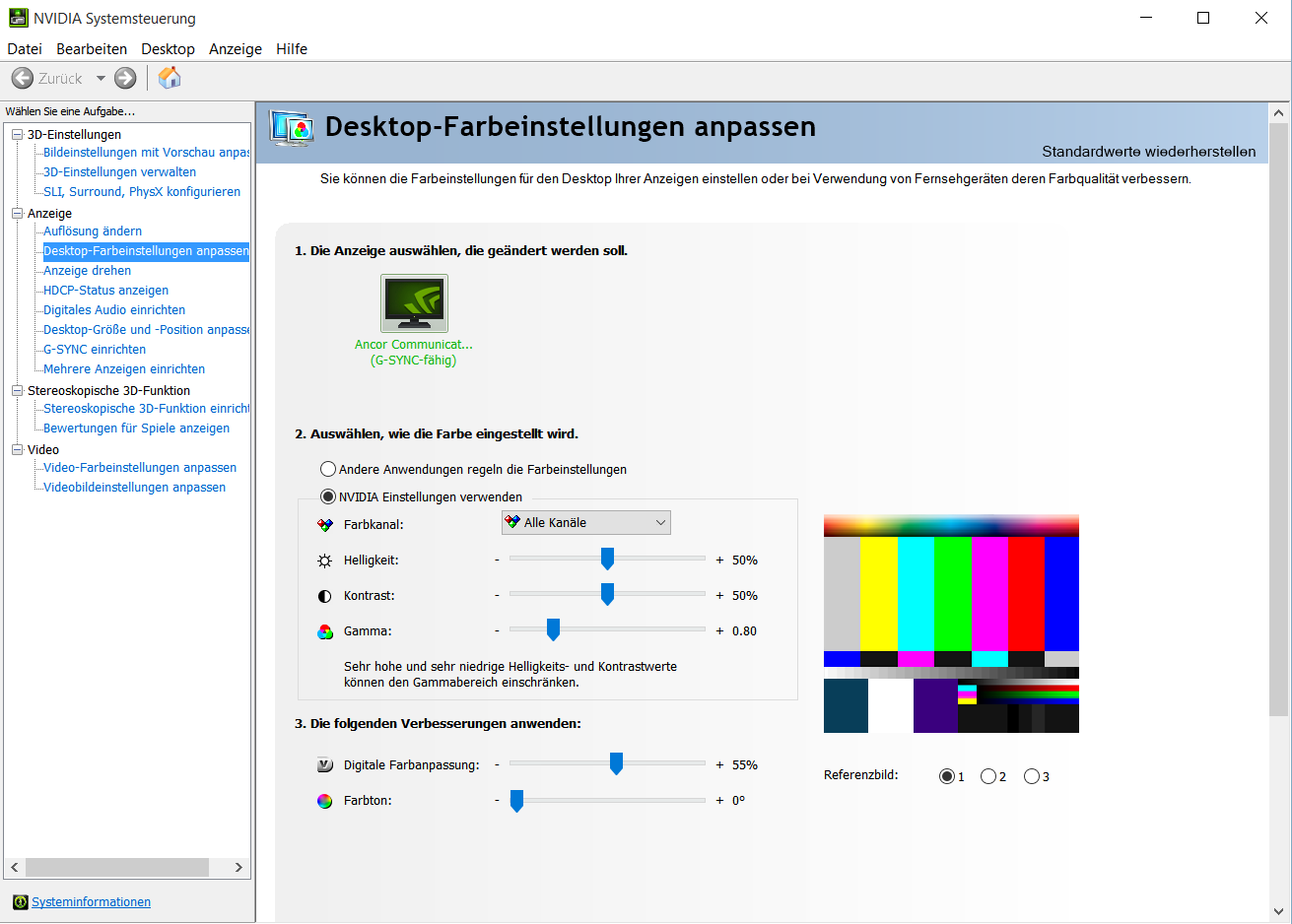Select the Ancor Communicat monitor icon
The width and height of the screenshot is (1292, 924).
click(x=414, y=303)
